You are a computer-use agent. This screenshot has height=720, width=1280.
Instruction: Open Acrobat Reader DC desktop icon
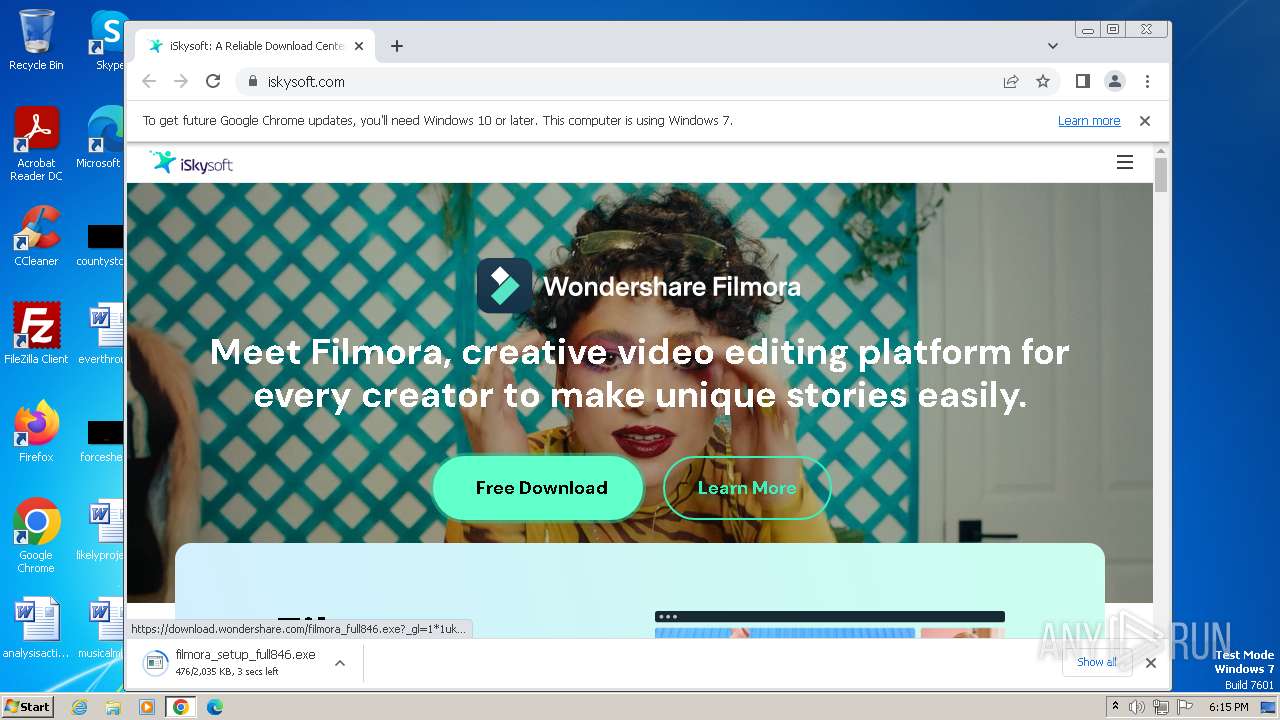(x=36, y=145)
